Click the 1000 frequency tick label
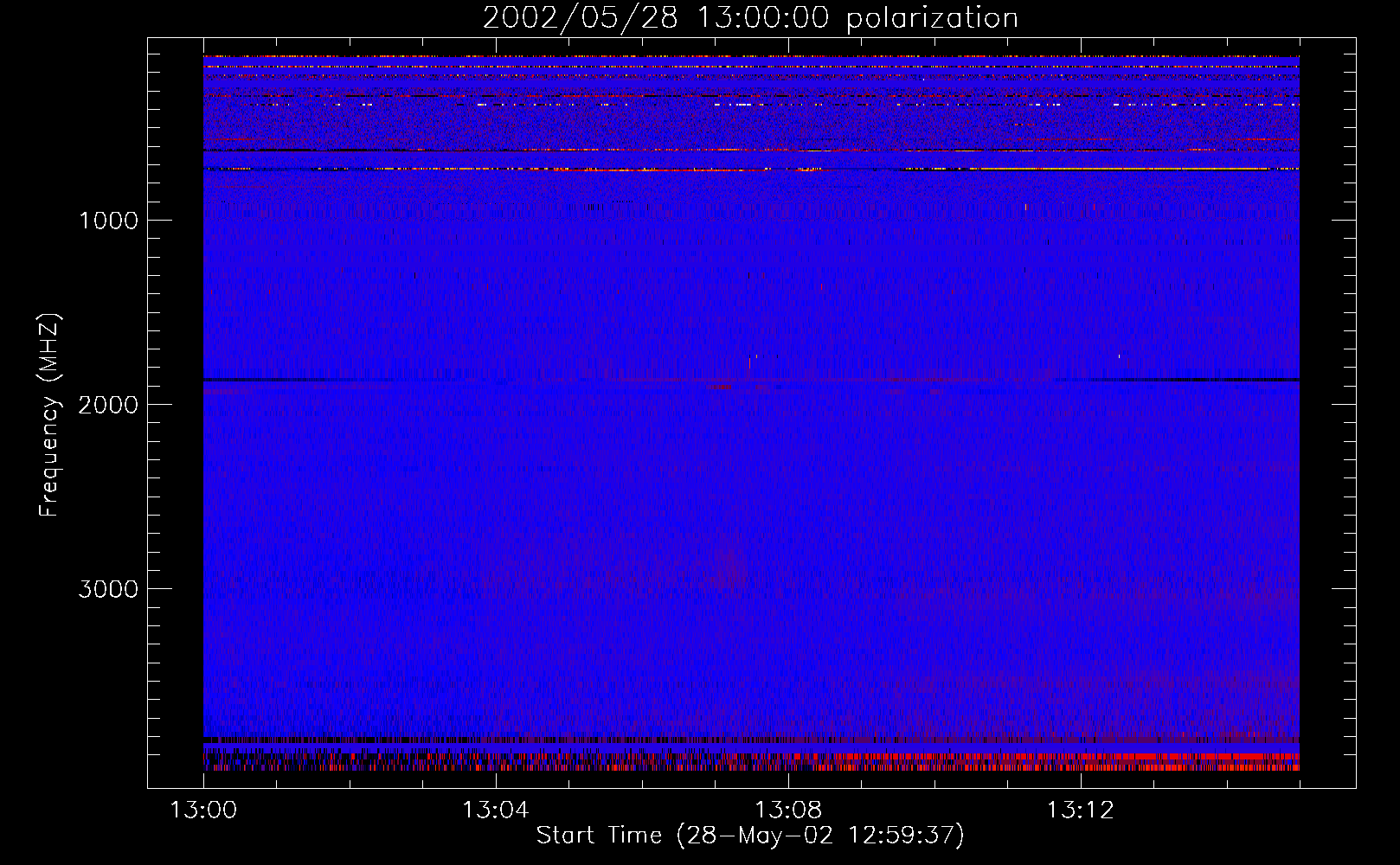 point(108,221)
